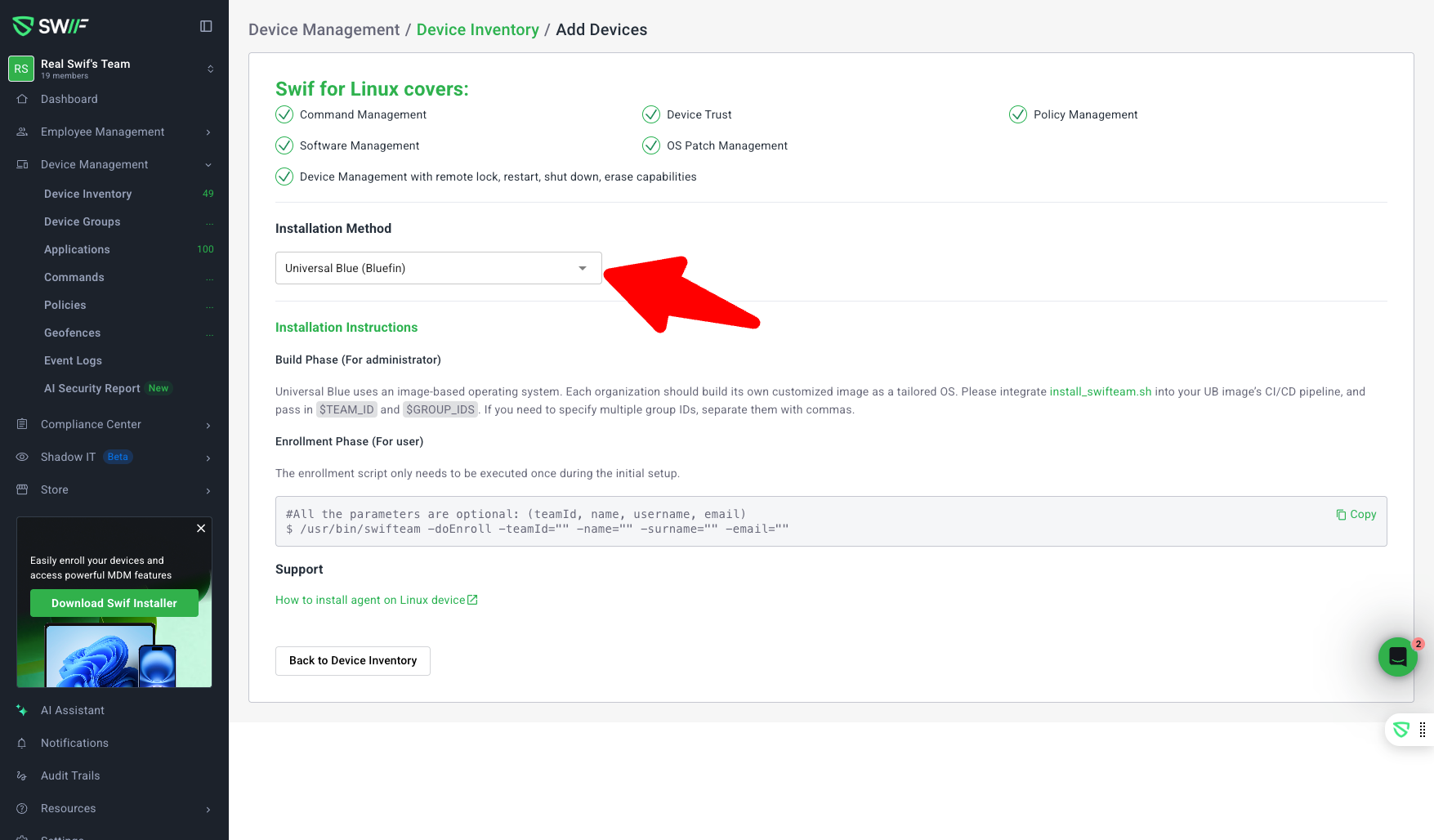Click Back to Device Inventory button
The width and height of the screenshot is (1434, 840).
coord(353,660)
